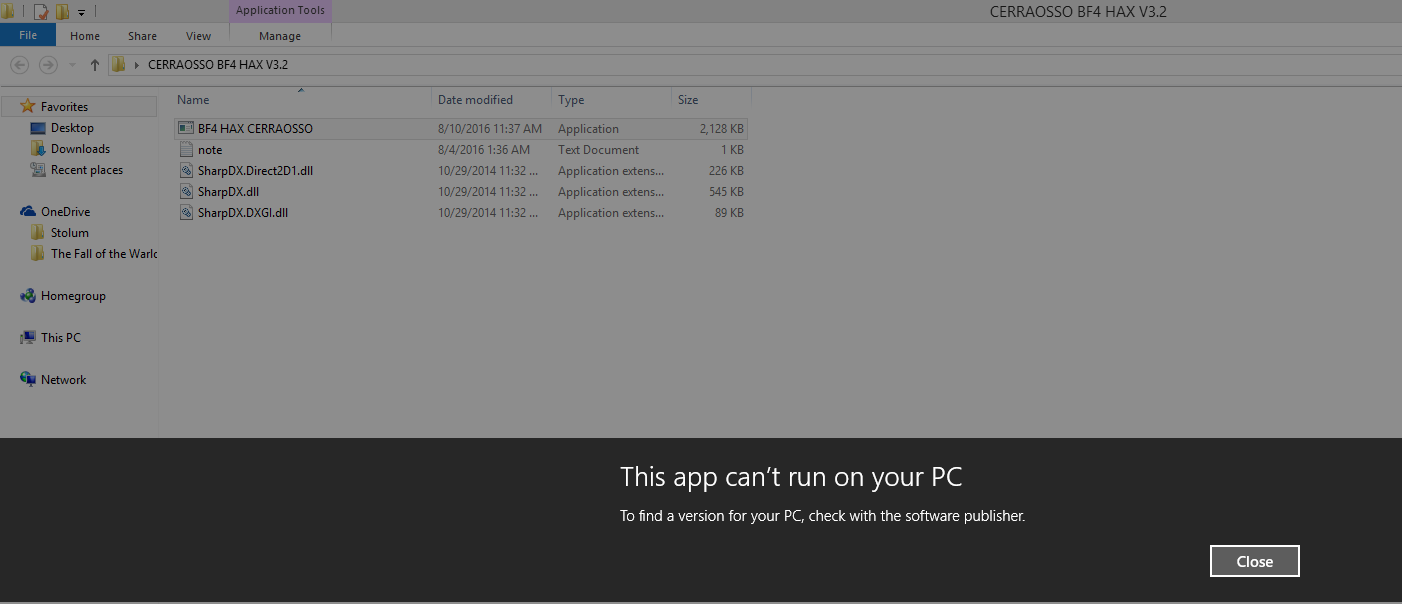The height and width of the screenshot is (604, 1402).
Task: Click the 226 KB size cell
Action: point(726,171)
